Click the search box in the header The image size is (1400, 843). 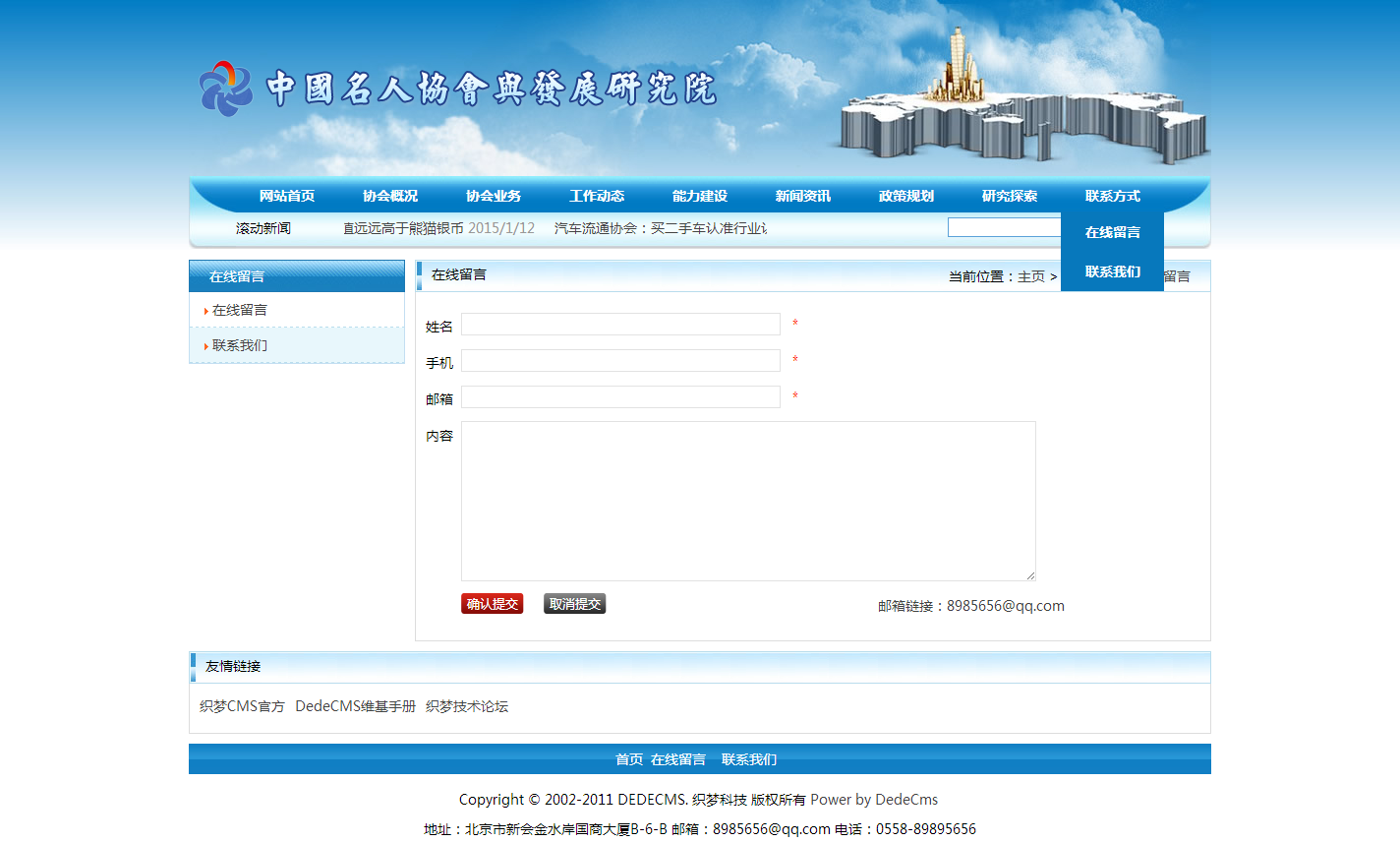1003,227
